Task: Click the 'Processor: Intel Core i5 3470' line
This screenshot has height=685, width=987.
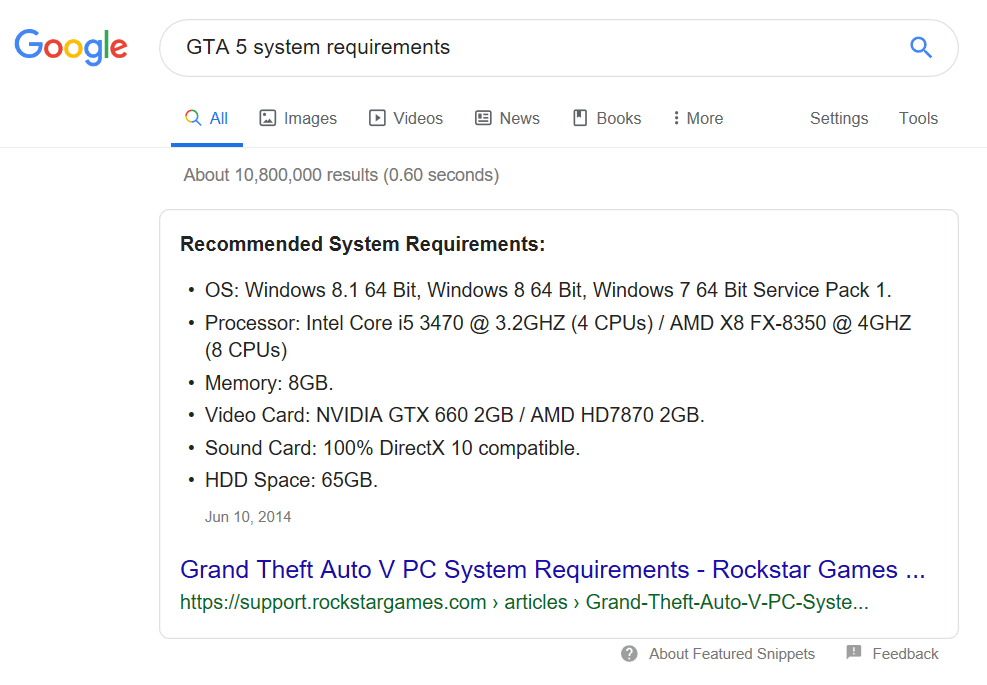Action: coord(558,336)
